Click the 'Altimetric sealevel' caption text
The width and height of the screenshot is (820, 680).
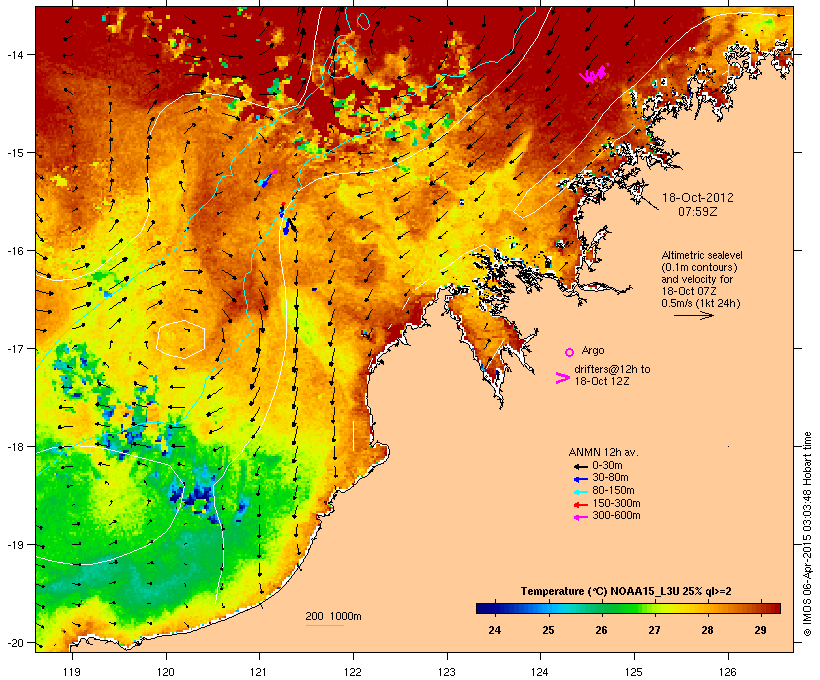(x=702, y=255)
